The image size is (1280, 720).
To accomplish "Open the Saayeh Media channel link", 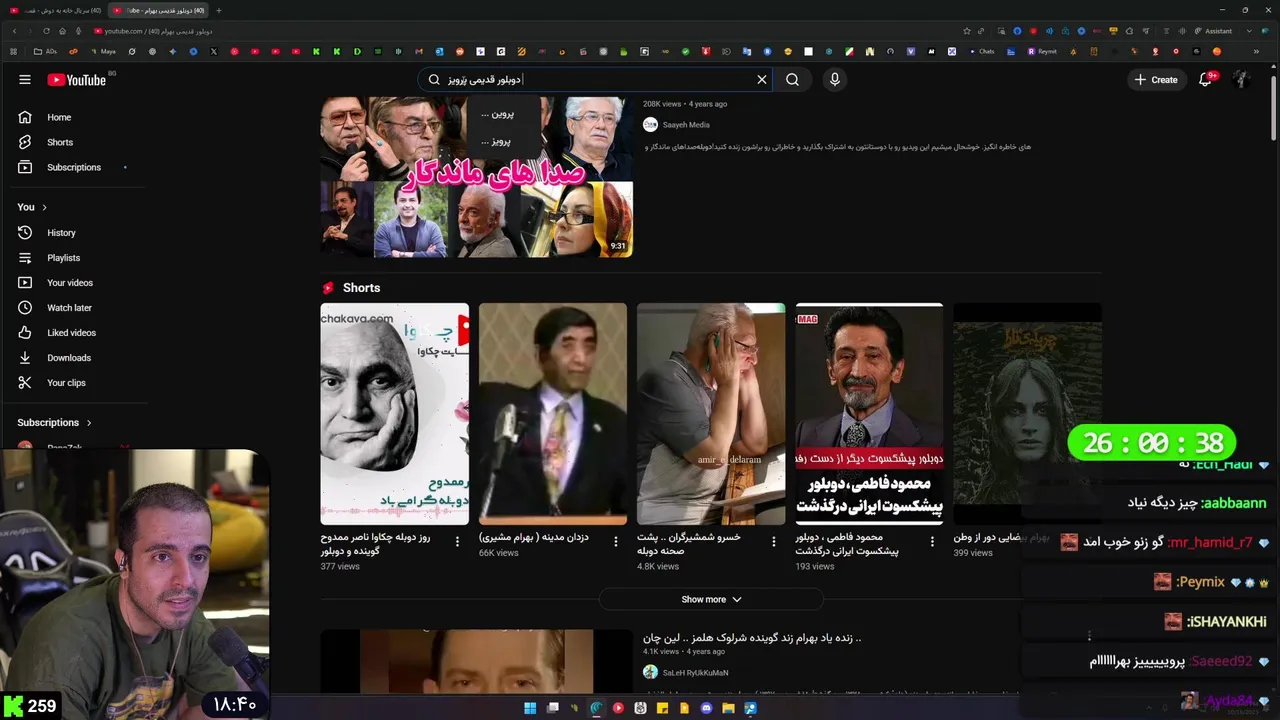I will tap(686, 125).
